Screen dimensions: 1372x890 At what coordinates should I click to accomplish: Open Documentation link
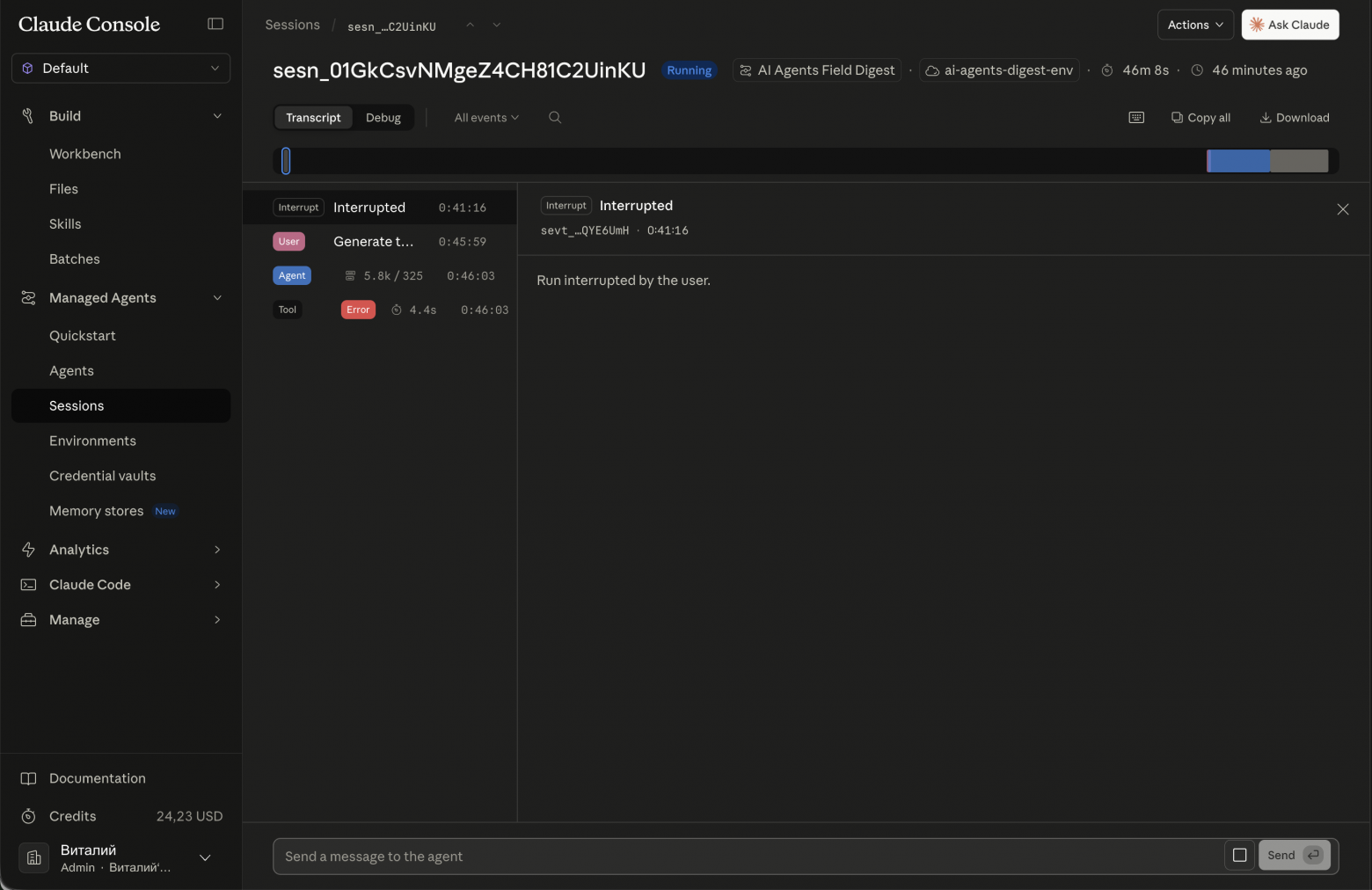98,778
